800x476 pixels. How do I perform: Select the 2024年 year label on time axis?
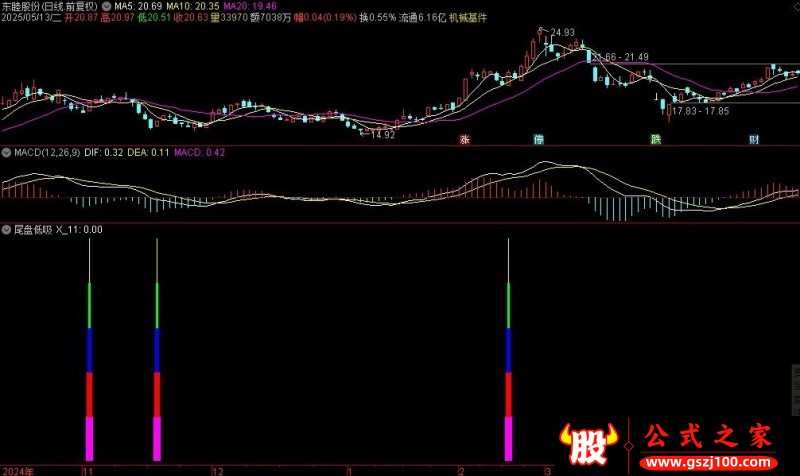pyautogui.click(x=18, y=471)
